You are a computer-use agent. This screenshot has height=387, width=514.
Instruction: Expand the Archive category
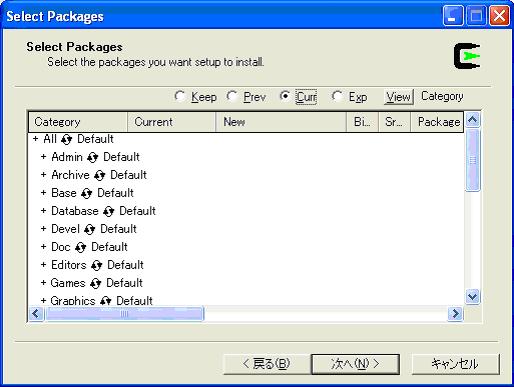pyautogui.click(x=43, y=175)
